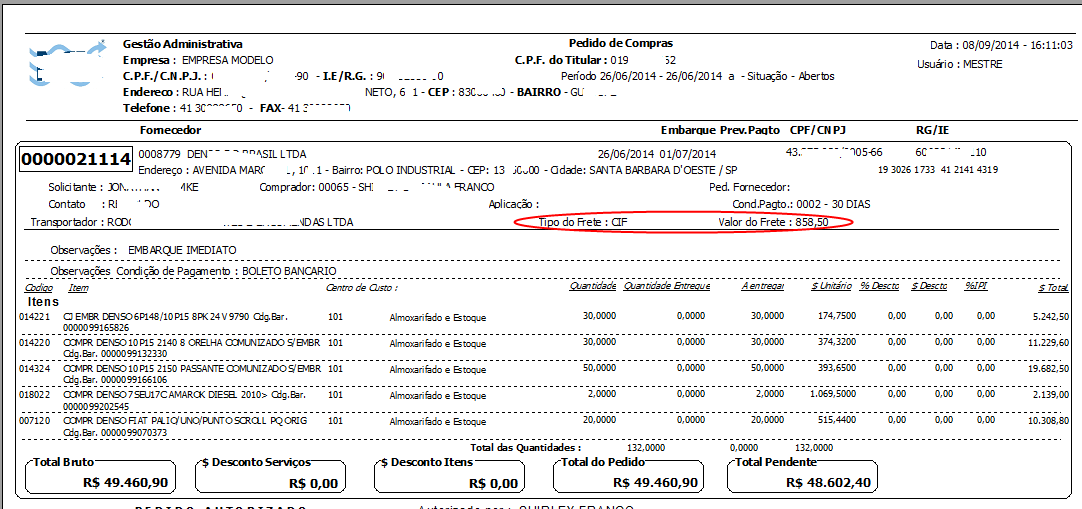This screenshot has width=1082, height=509.
Task: Click the 'Quantidade Entregue' column header
Action: click(666, 286)
